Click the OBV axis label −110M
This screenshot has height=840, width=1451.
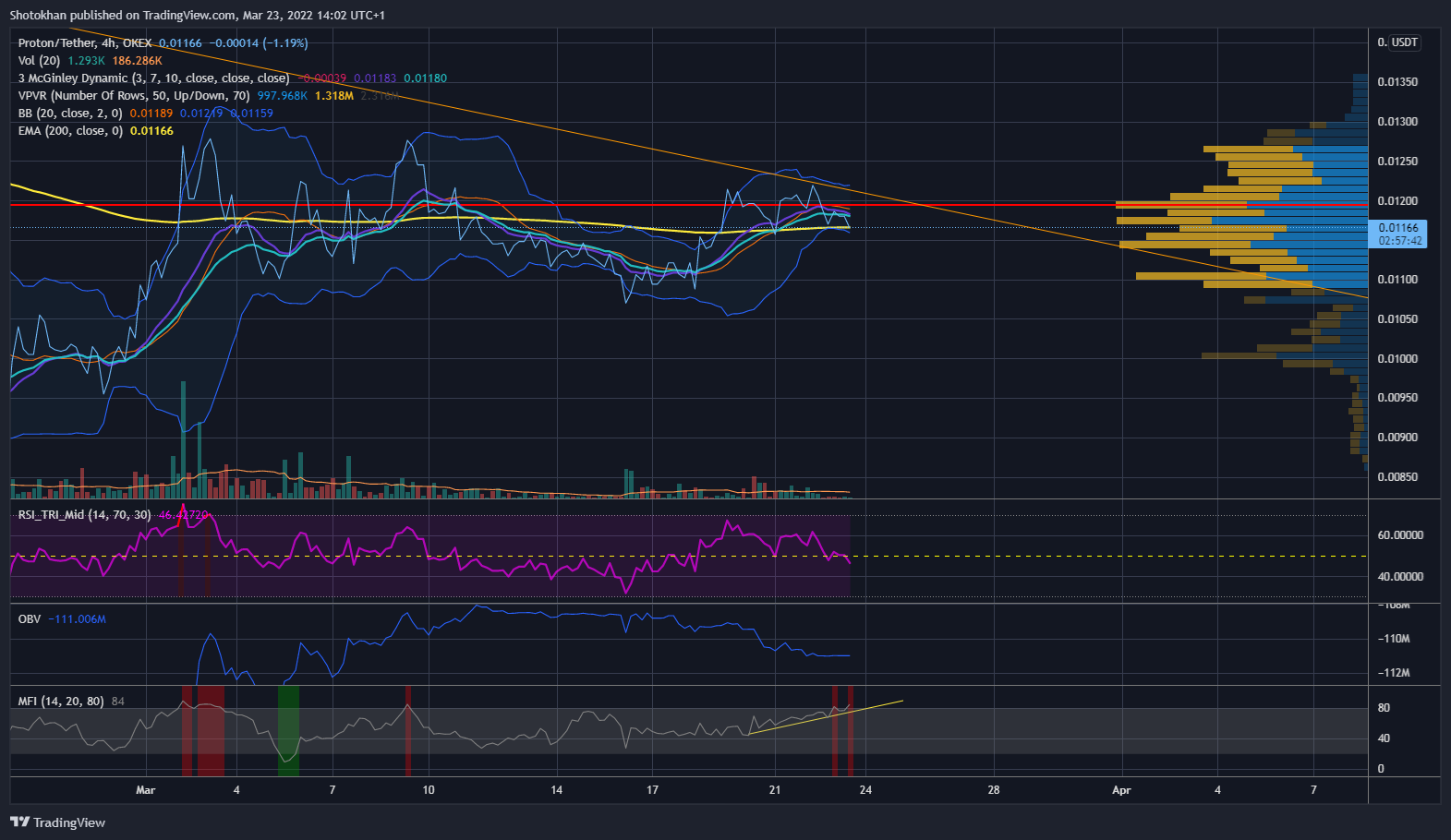point(1394,639)
